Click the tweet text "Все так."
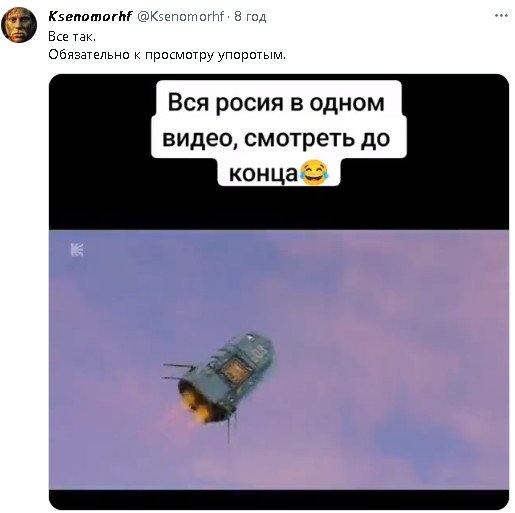This screenshot has width=515, height=513. tap(72, 36)
